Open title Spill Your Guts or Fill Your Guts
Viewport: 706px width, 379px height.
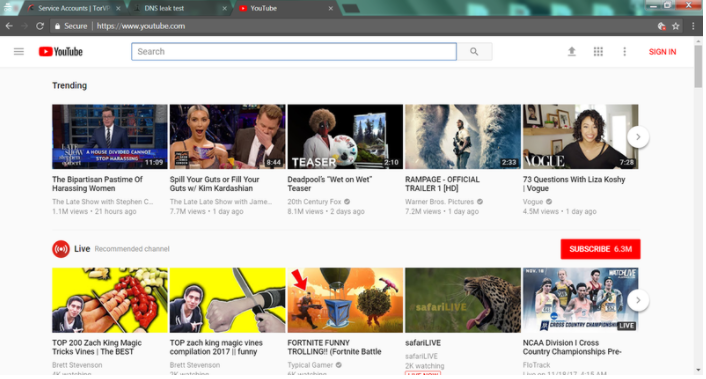(215, 184)
